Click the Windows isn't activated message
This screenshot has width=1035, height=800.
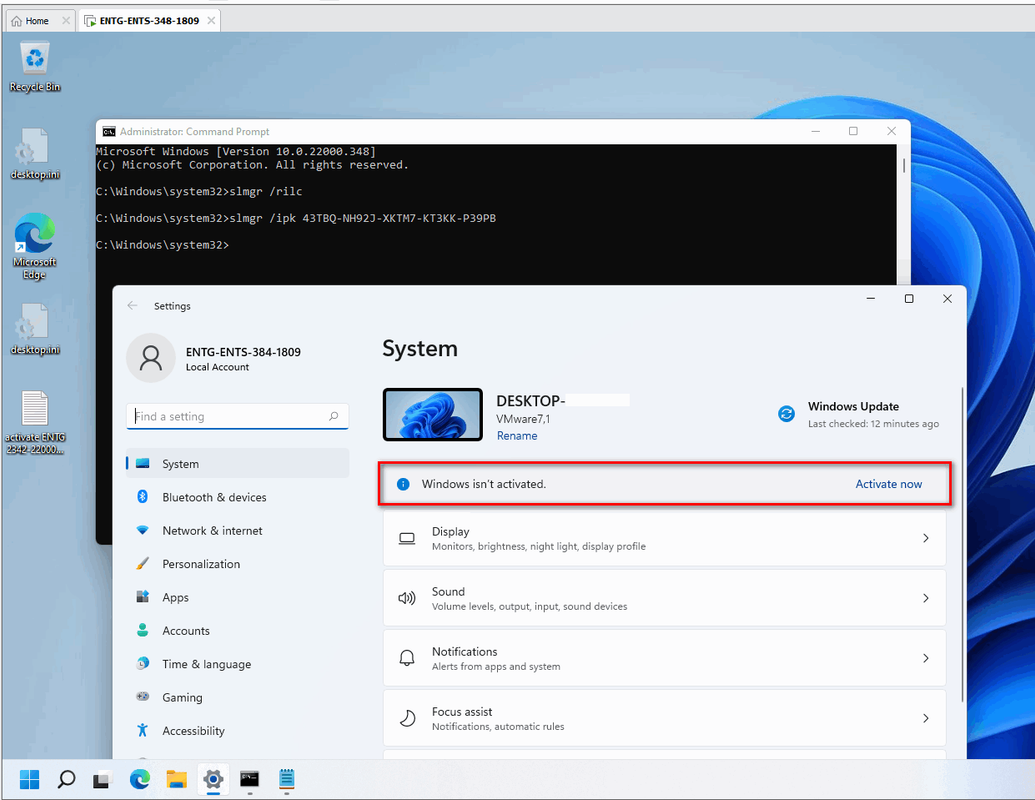[484, 484]
